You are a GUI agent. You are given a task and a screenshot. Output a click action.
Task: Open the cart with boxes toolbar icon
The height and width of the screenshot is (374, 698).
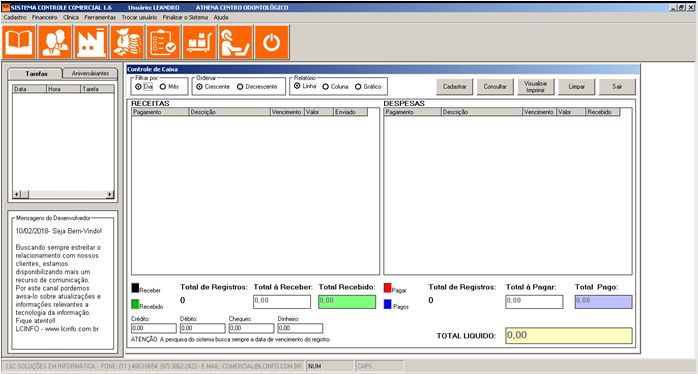point(199,42)
